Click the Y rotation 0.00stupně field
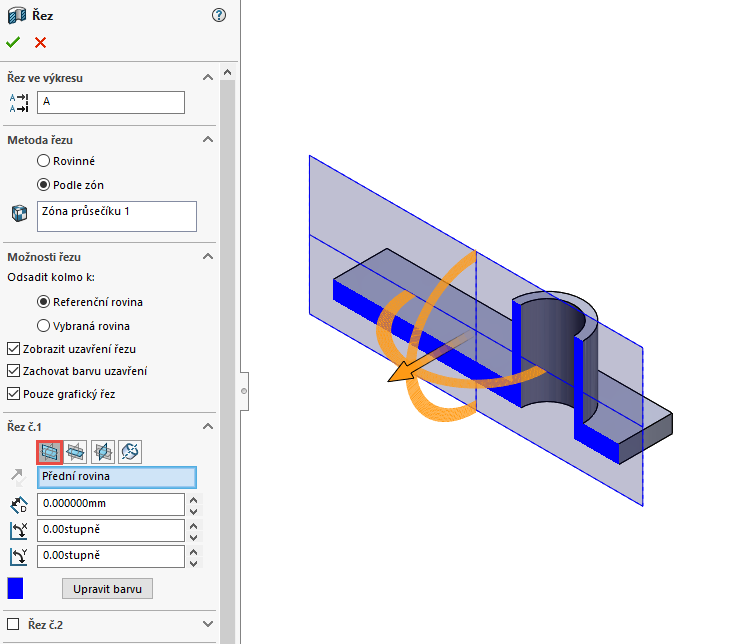Viewport: 750px width, 644px height. [111, 556]
